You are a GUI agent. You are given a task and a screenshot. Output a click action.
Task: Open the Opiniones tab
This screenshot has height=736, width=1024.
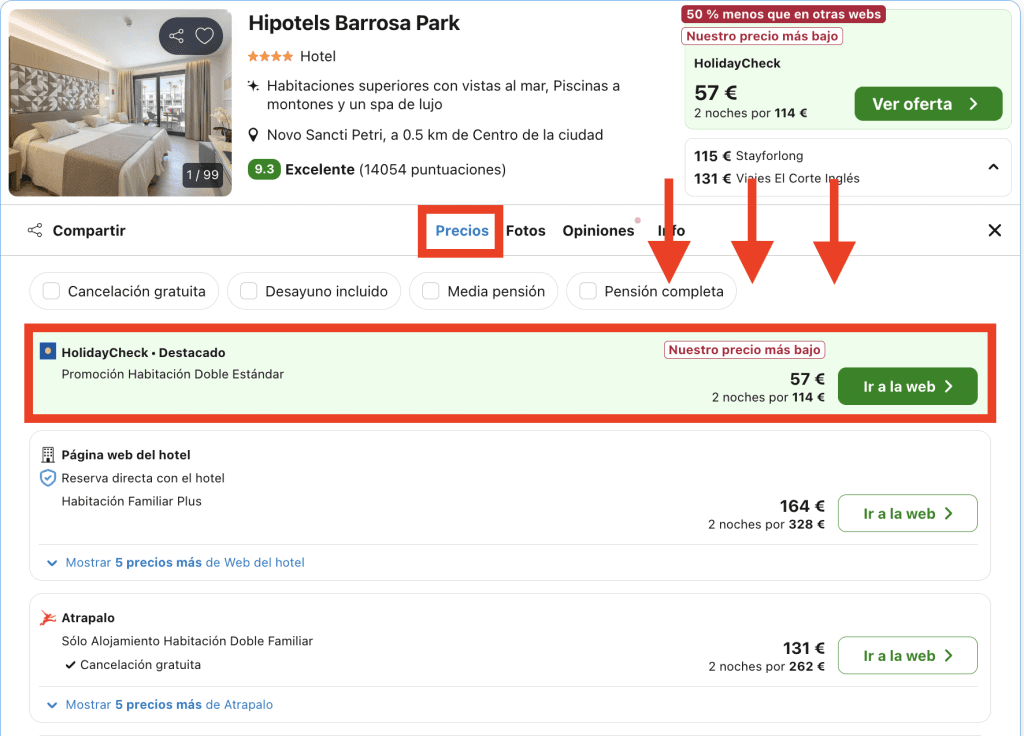pyautogui.click(x=598, y=231)
